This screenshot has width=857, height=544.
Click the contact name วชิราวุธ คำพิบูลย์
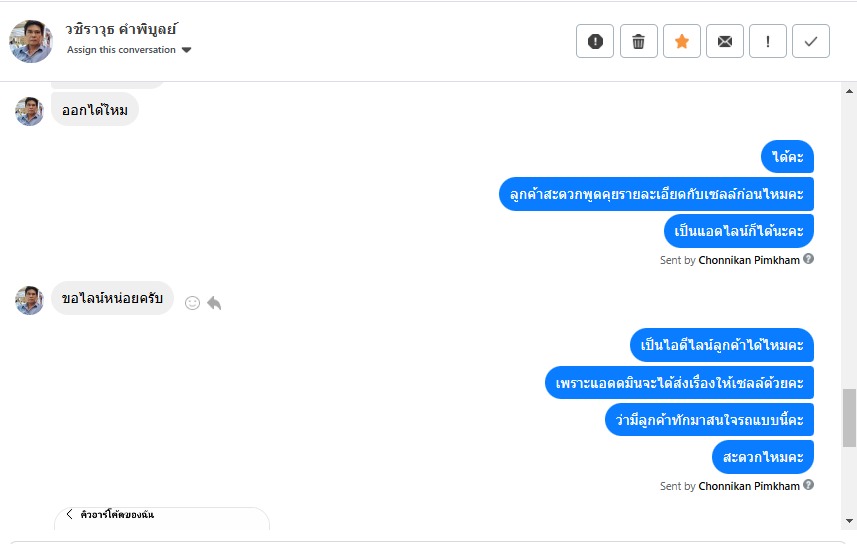coord(122,29)
